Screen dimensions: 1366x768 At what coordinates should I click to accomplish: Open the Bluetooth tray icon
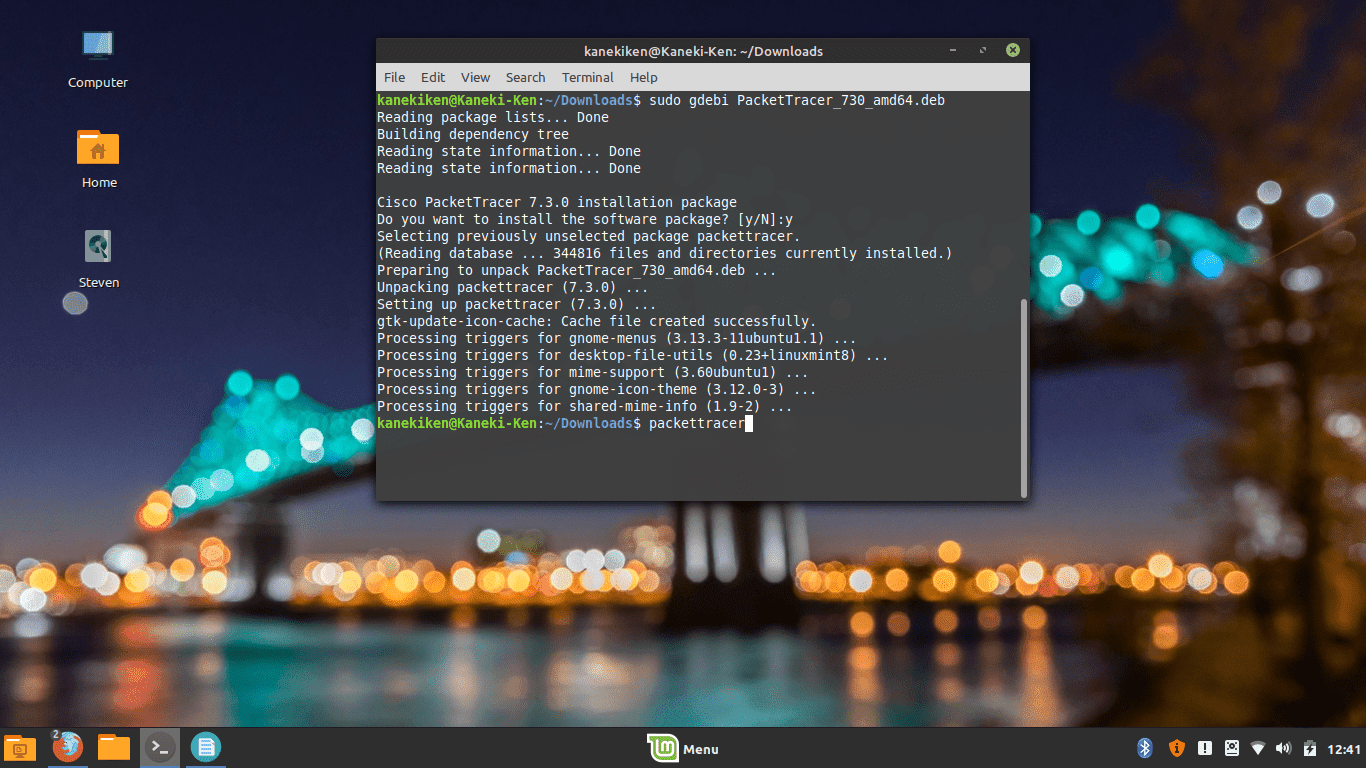click(1146, 748)
